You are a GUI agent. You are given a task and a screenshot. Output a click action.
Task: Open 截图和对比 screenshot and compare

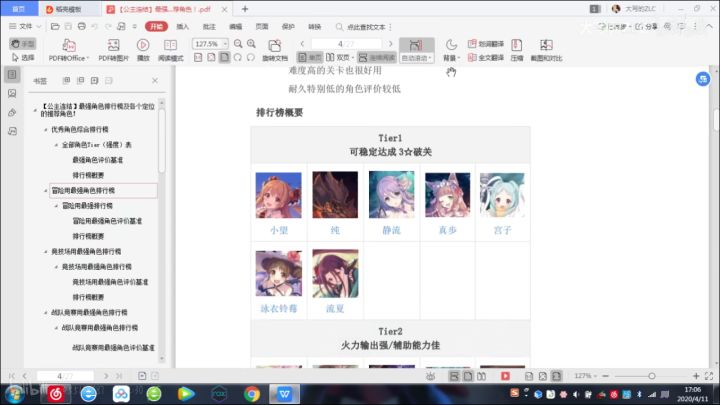tap(546, 50)
